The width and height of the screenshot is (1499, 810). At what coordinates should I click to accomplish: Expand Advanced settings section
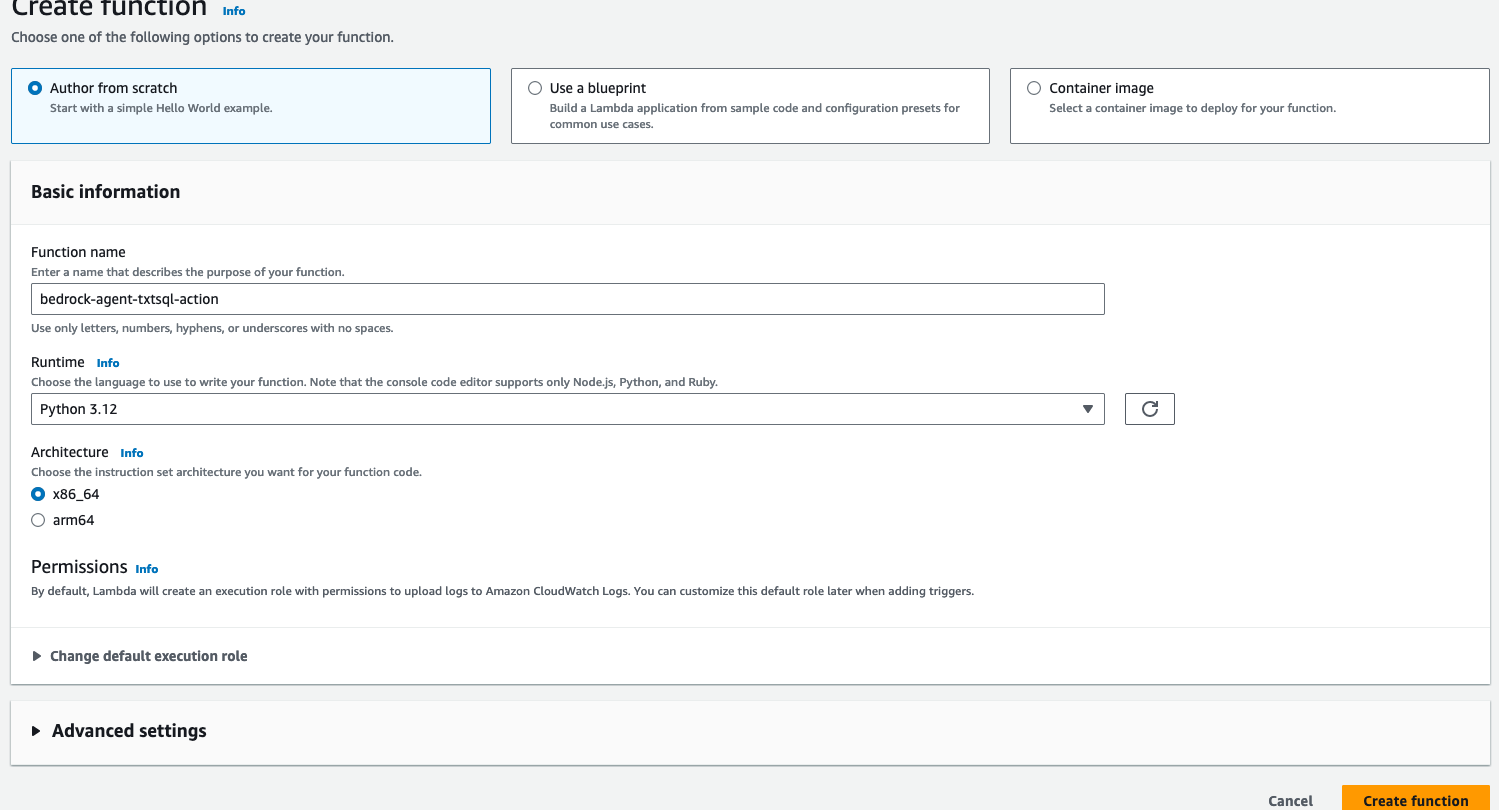point(118,731)
